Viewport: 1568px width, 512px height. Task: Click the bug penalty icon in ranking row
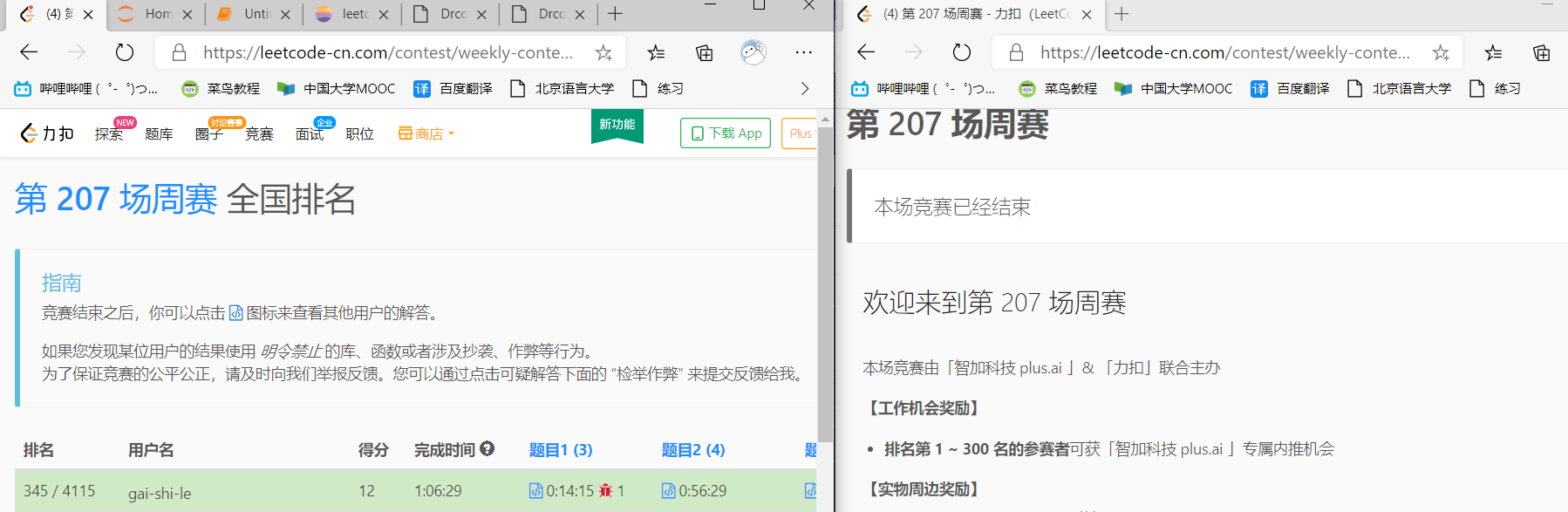pos(605,491)
